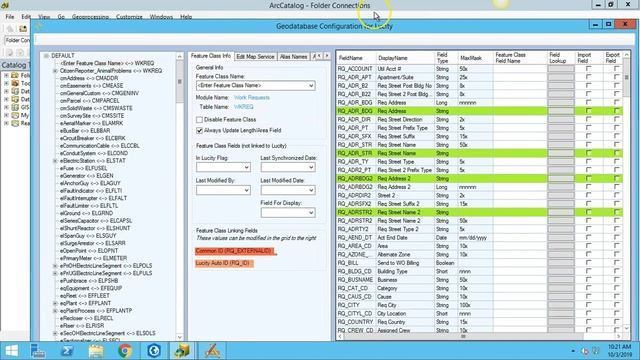Check Import Field for RQ_ACCOUNT row
Viewport: 640px width, 360px height.
tap(588, 69)
